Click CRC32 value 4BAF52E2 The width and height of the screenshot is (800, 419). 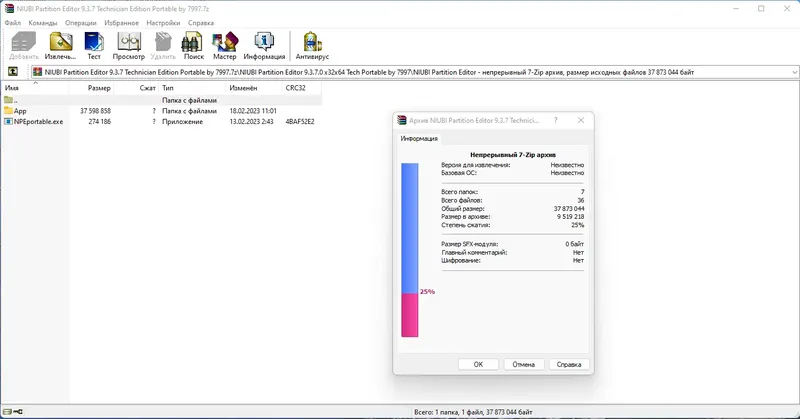tap(300, 121)
